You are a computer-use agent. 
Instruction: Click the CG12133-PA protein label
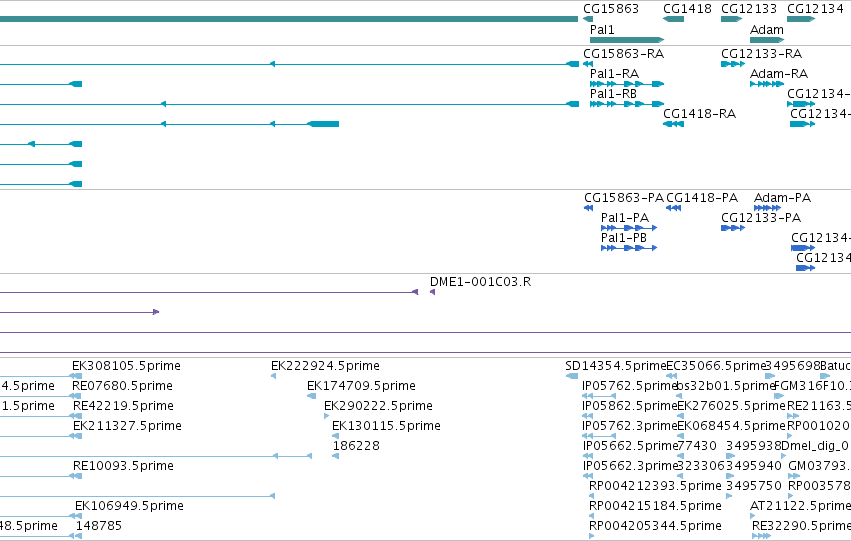(x=761, y=218)
